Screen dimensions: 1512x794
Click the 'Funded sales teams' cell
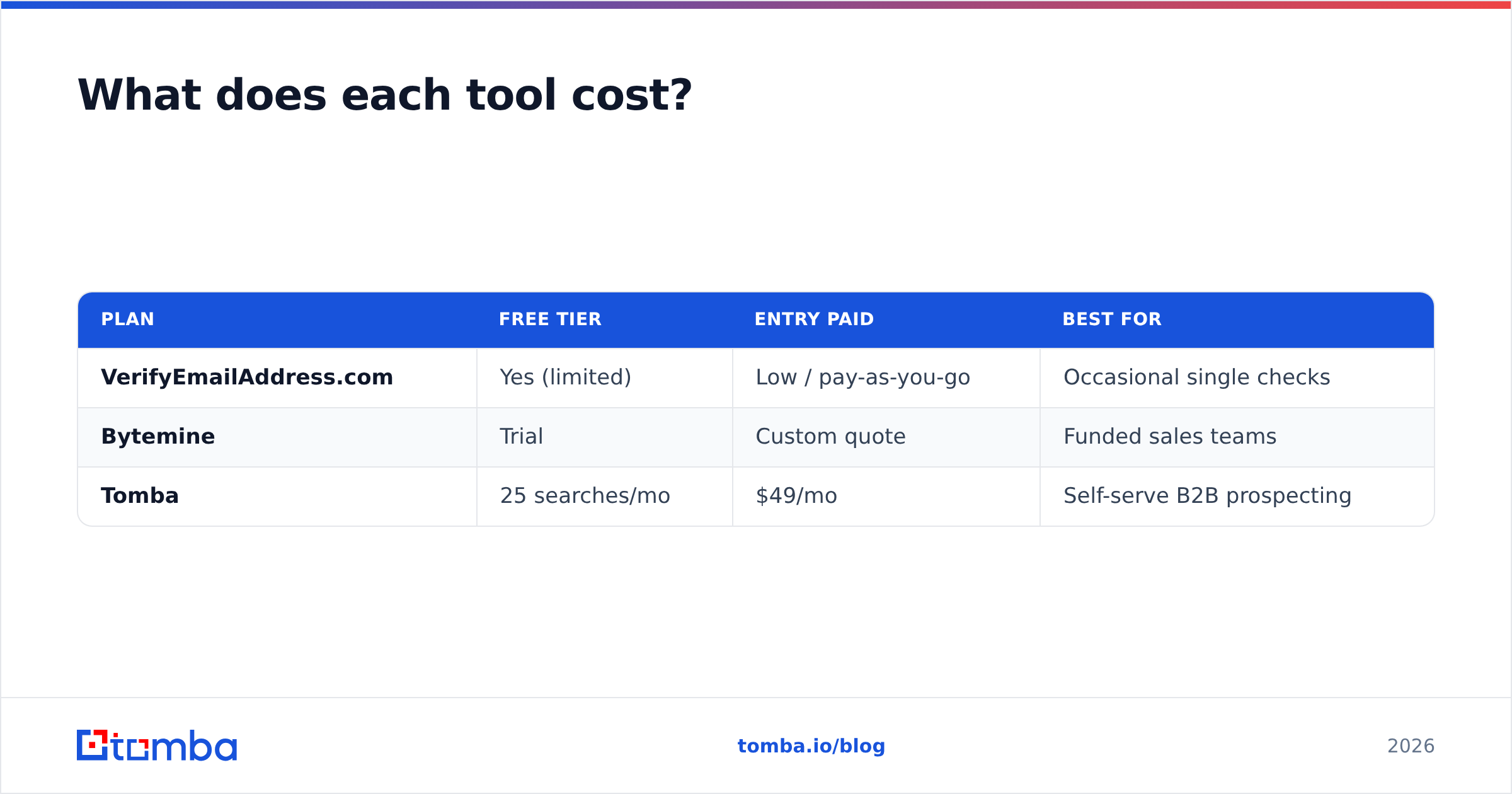(1237, 437)
